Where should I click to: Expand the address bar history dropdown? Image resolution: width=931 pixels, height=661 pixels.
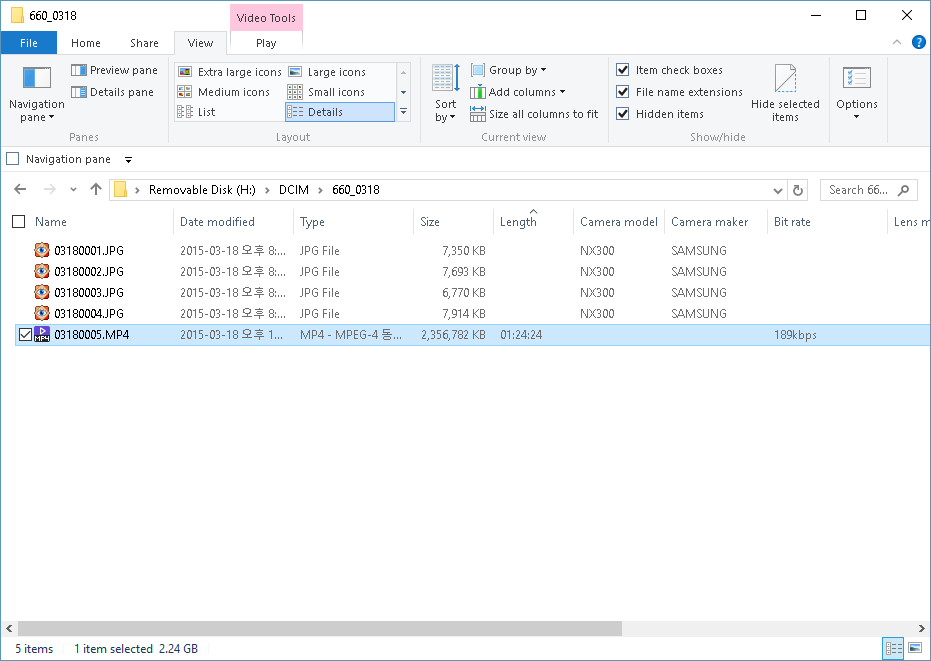[779, 190]
